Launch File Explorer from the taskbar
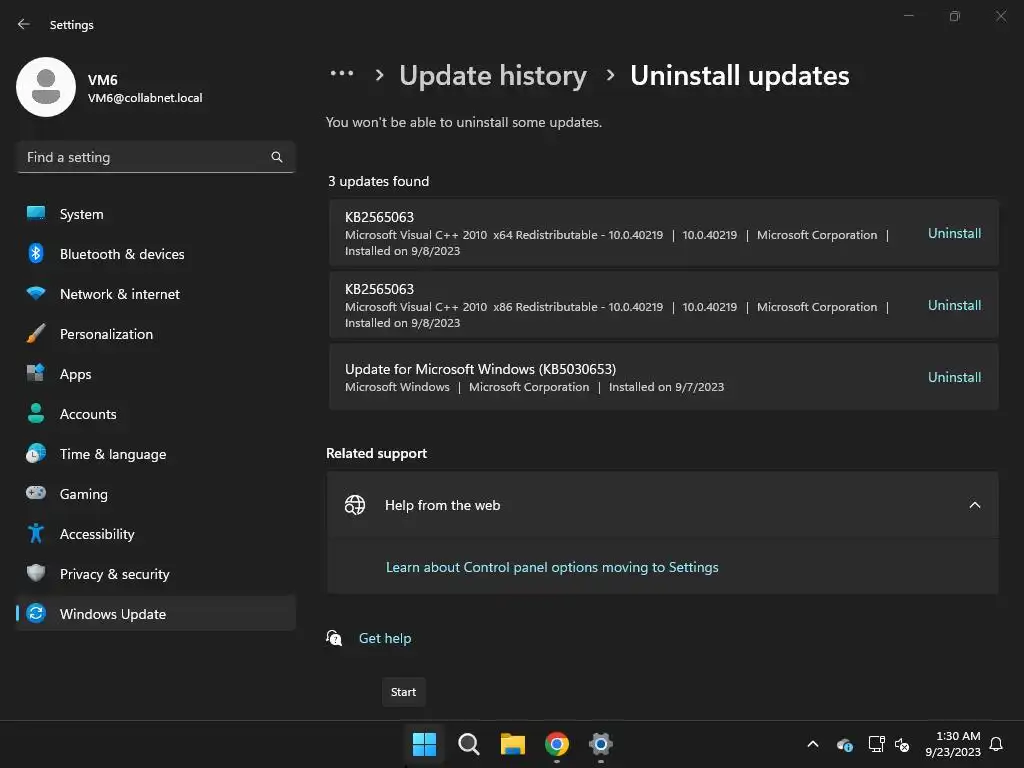 (x=513, y=744)
